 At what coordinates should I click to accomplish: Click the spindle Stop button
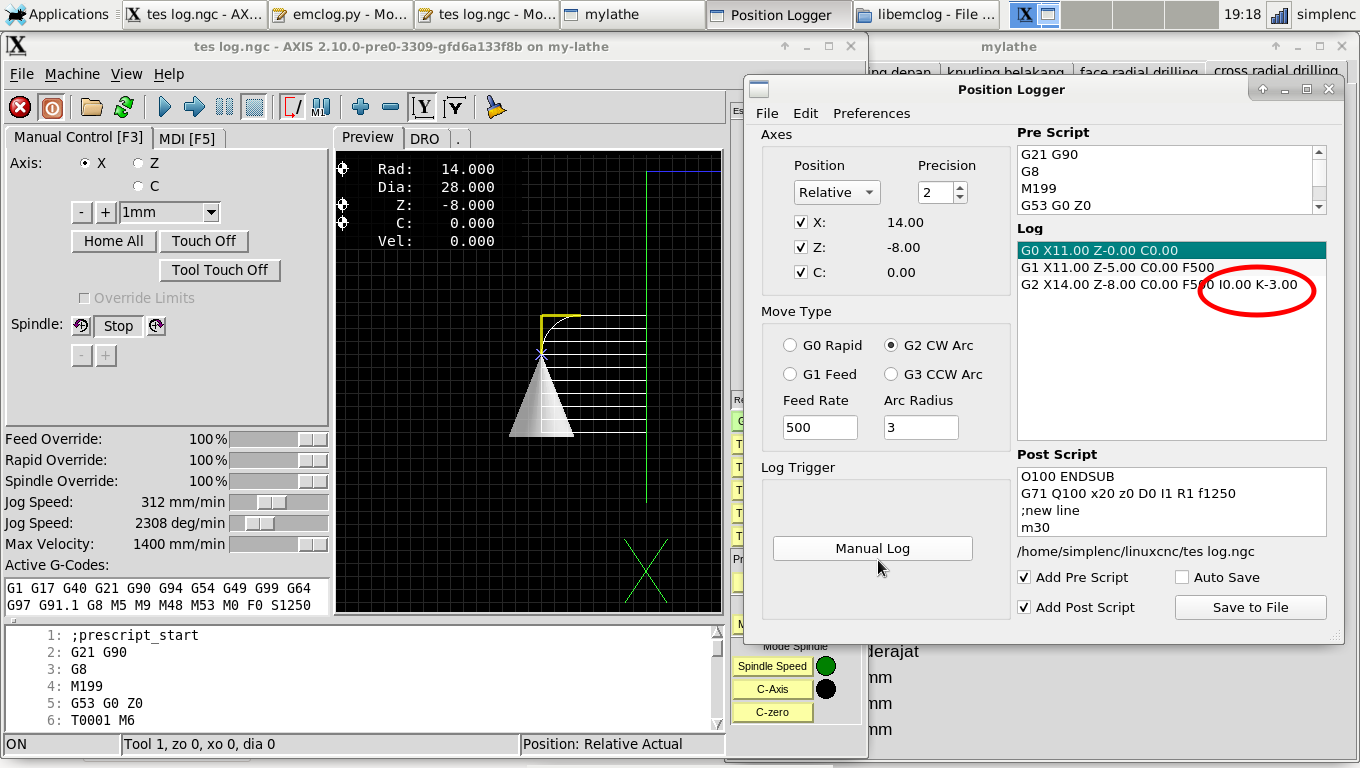pos(118,326)
